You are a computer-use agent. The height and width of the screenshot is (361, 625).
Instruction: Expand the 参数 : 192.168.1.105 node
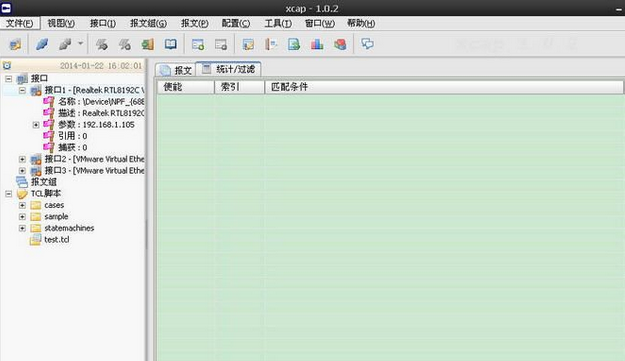(x=36, y=125)
